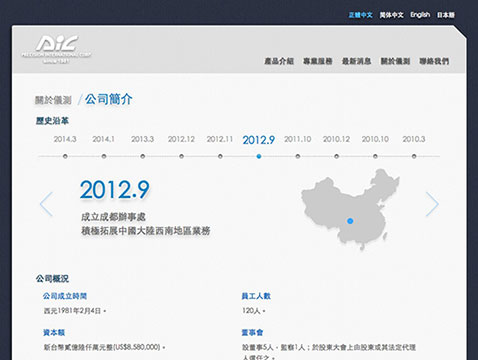Viewport: 478px width, 360px height.
Task: Select the 2010.3 timeline dot
Action: coord(414,156)
